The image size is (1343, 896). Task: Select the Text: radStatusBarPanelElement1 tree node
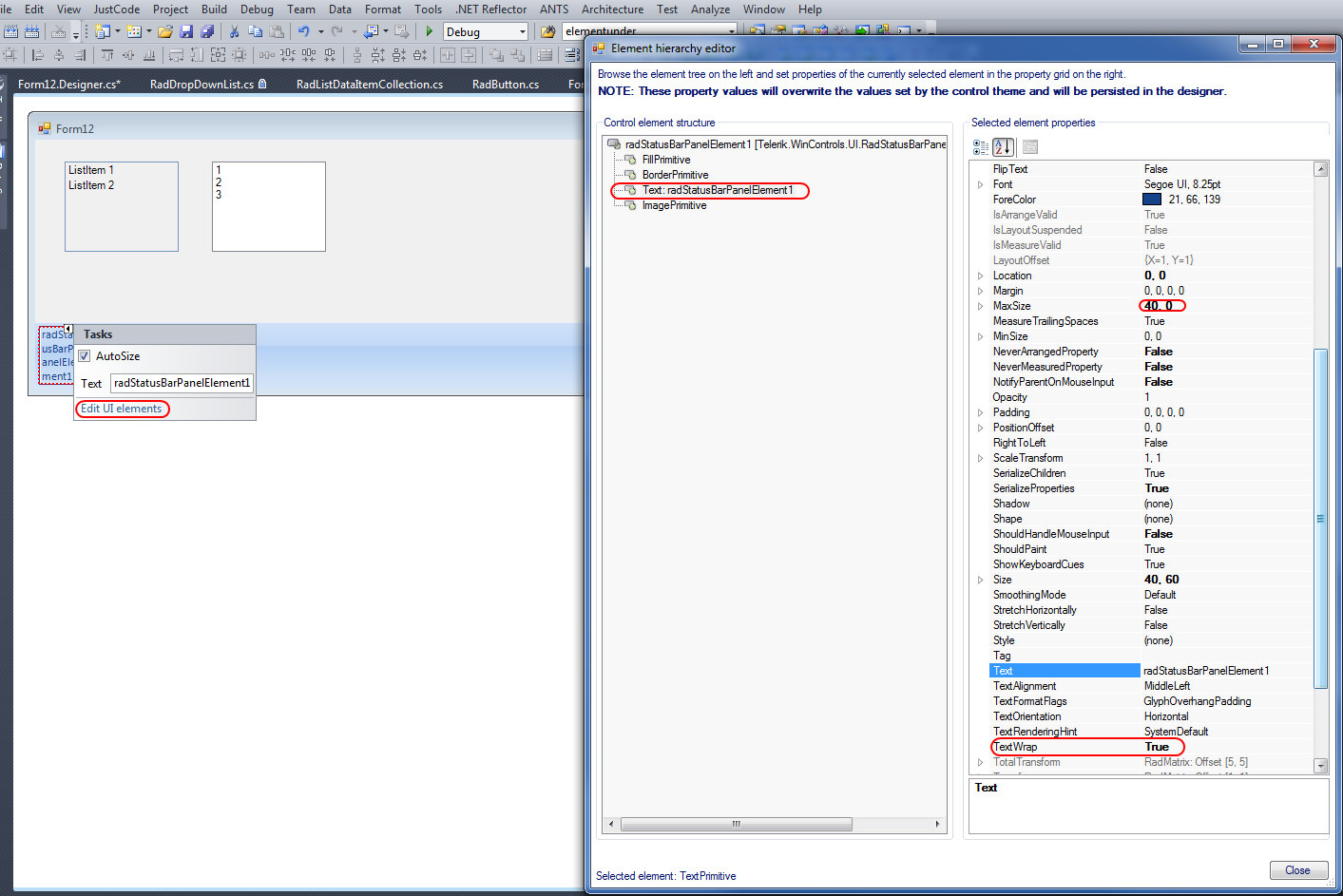coord(718,190)
